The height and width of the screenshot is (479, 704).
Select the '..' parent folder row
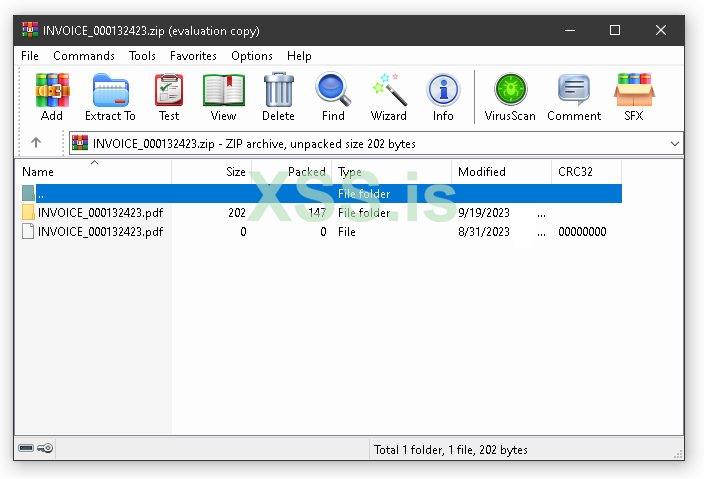pyautogui.click(x=321, y=193)
